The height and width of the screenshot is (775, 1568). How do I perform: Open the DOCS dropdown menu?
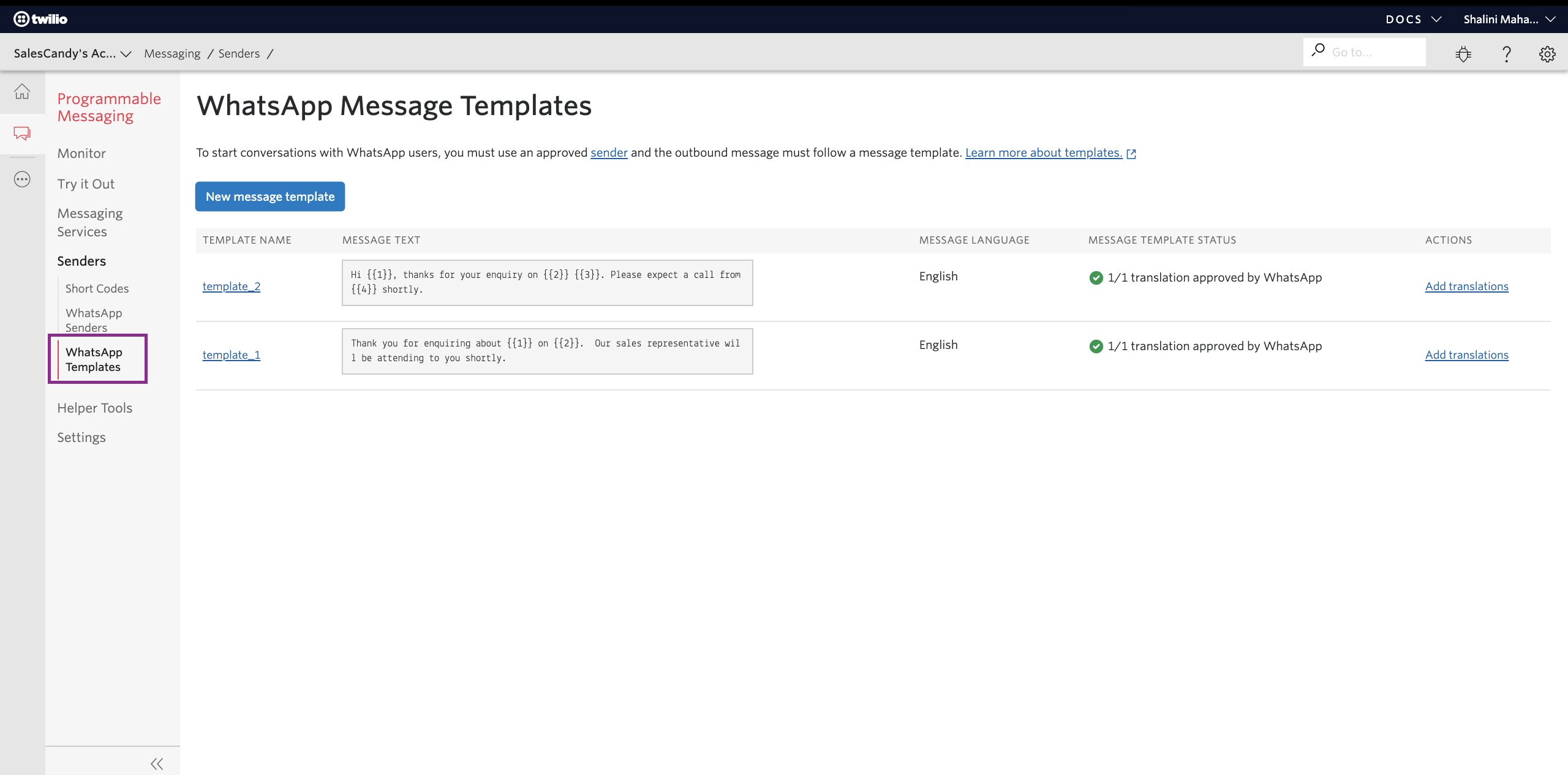1413,19
